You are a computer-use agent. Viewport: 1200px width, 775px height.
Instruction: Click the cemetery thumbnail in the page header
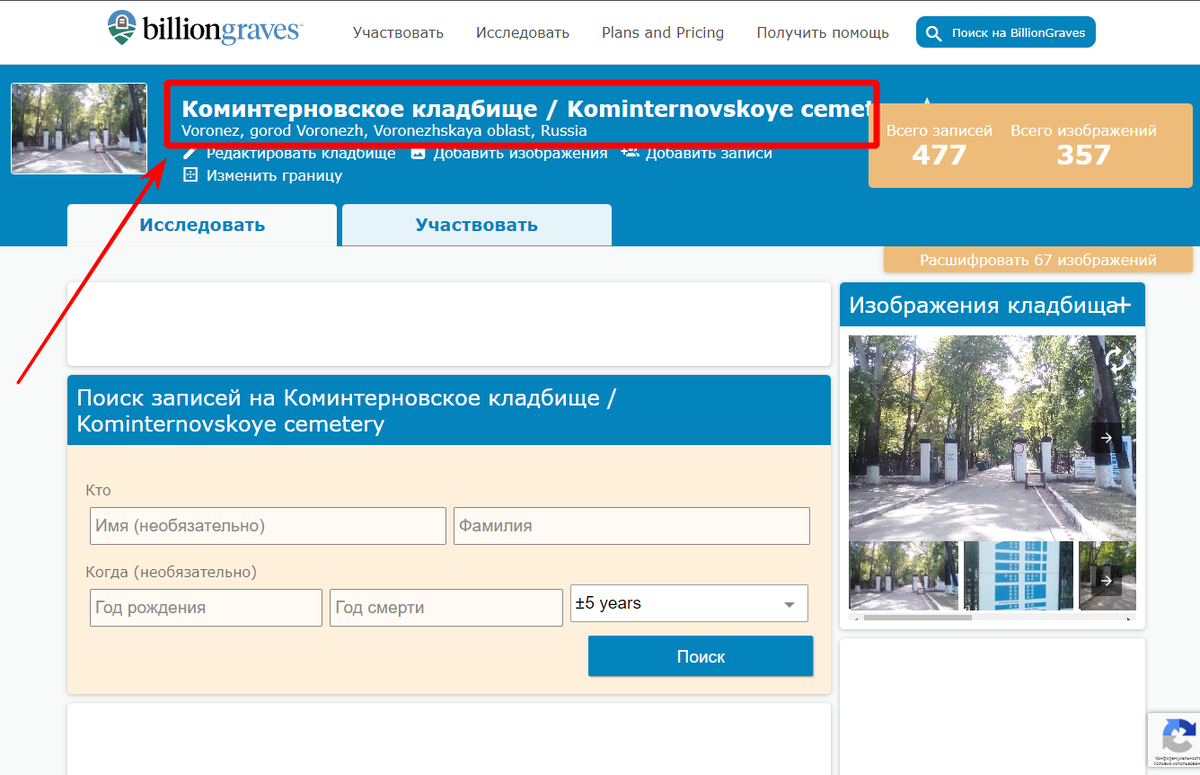point(79,129)
